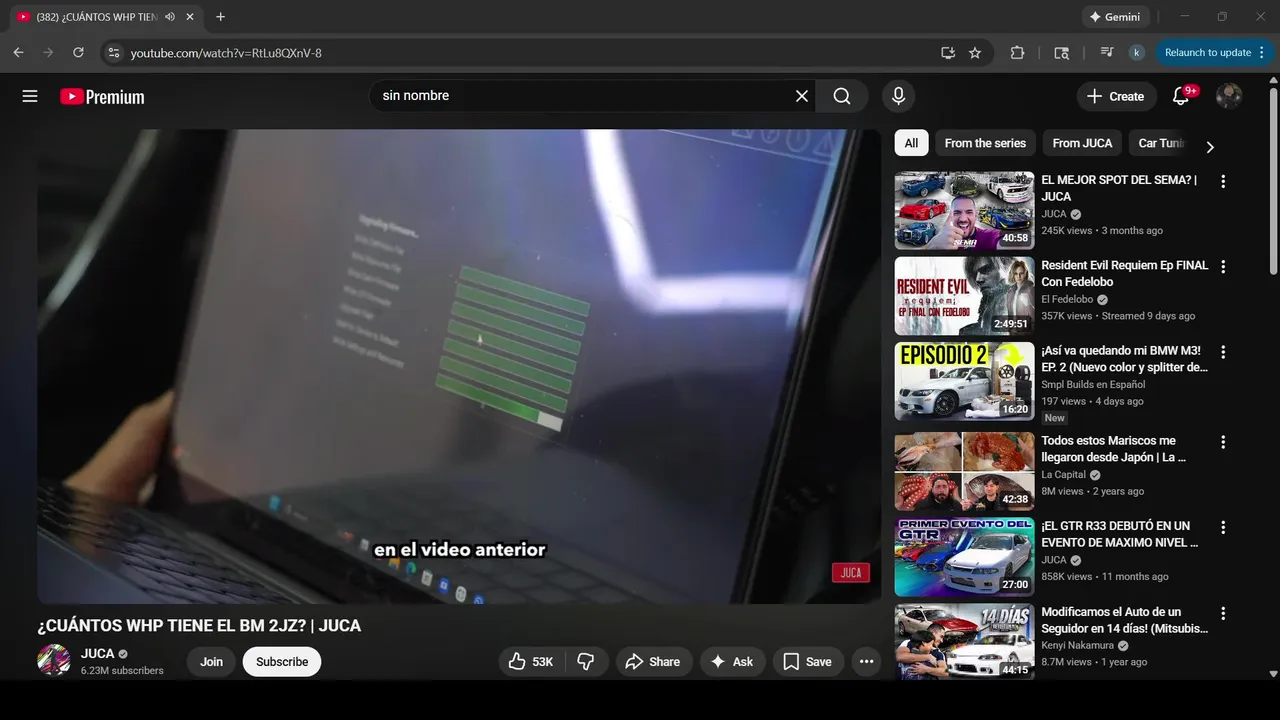The width and height of the screenshot is (1280, 720).
Task: Open JUCA channel avatar beside the title
Action: click(x=54, y=660)
